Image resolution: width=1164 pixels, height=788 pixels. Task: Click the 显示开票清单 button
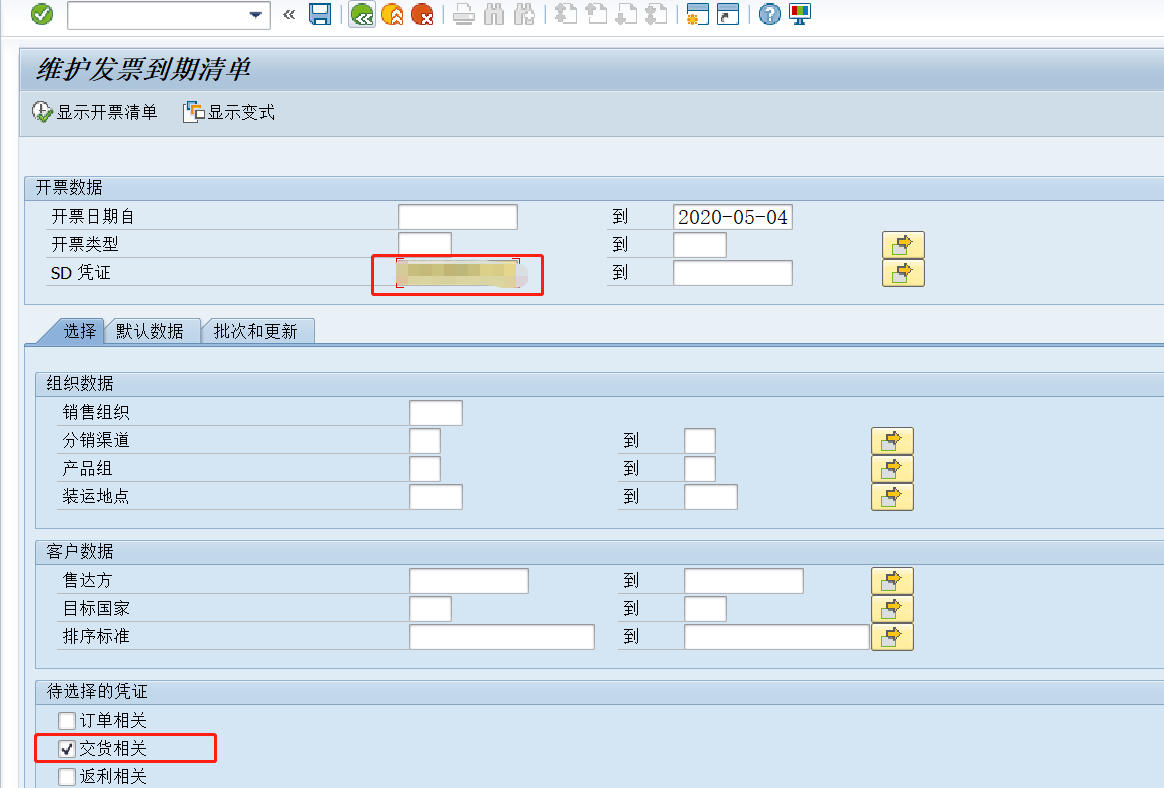pos(94,112)
